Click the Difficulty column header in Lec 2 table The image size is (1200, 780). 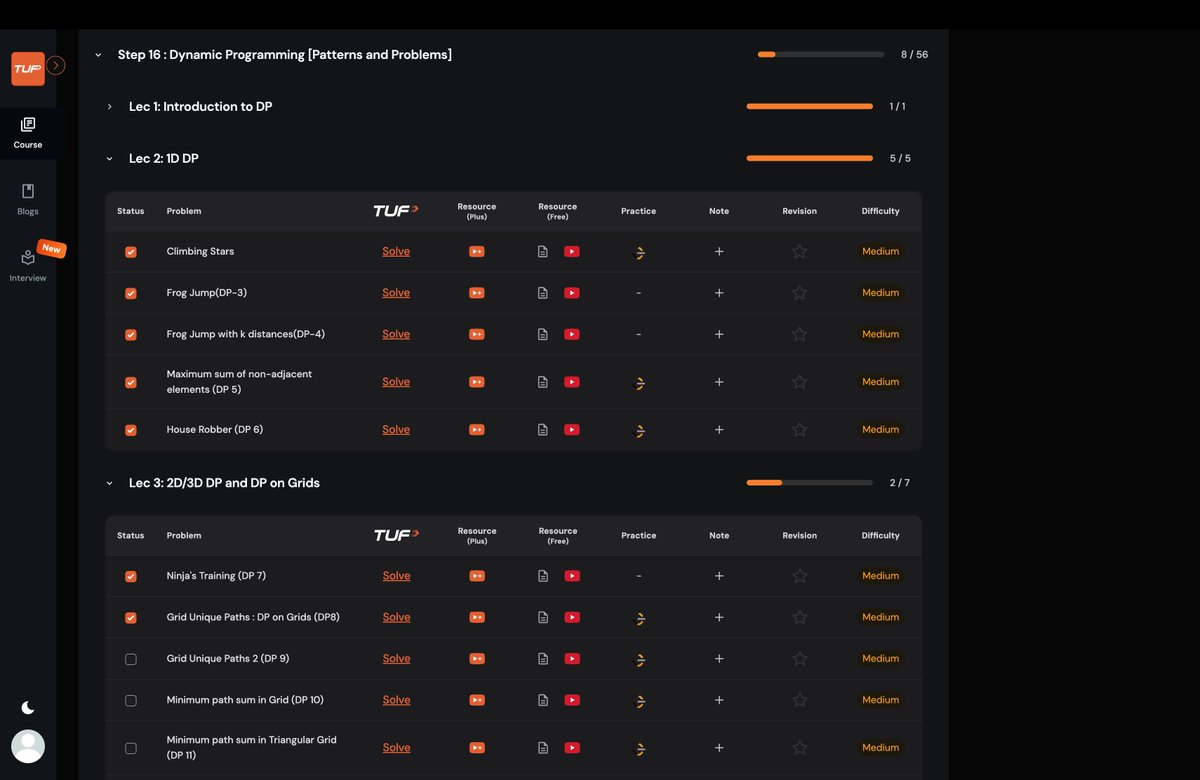pyautogui.click(x=881, y=211)
